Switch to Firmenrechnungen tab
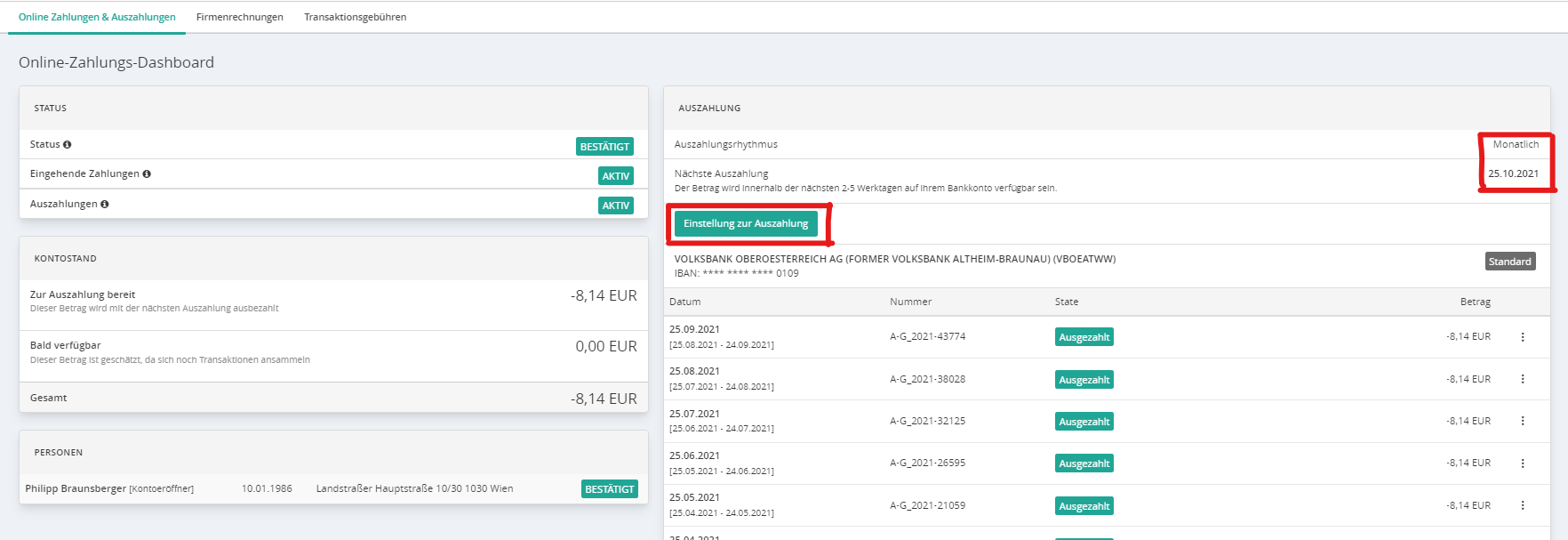The image size is (1568, 540). 239,17
